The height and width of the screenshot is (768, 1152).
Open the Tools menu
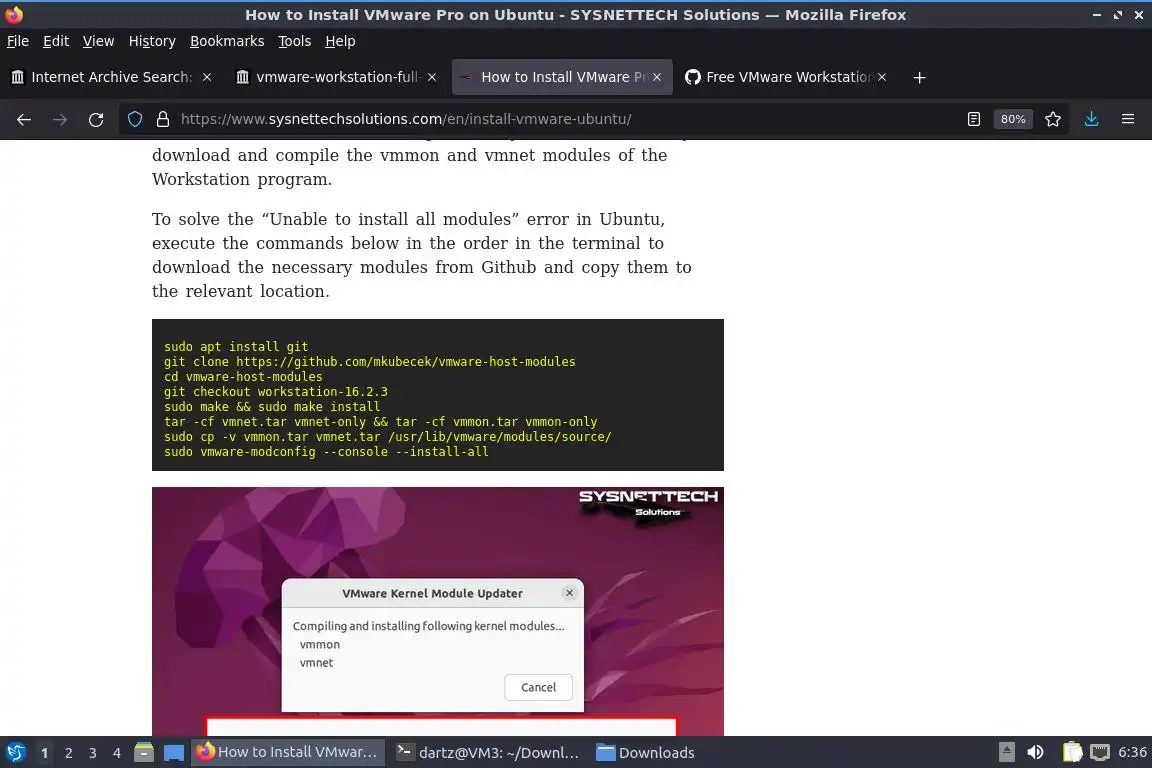(295, 41)
